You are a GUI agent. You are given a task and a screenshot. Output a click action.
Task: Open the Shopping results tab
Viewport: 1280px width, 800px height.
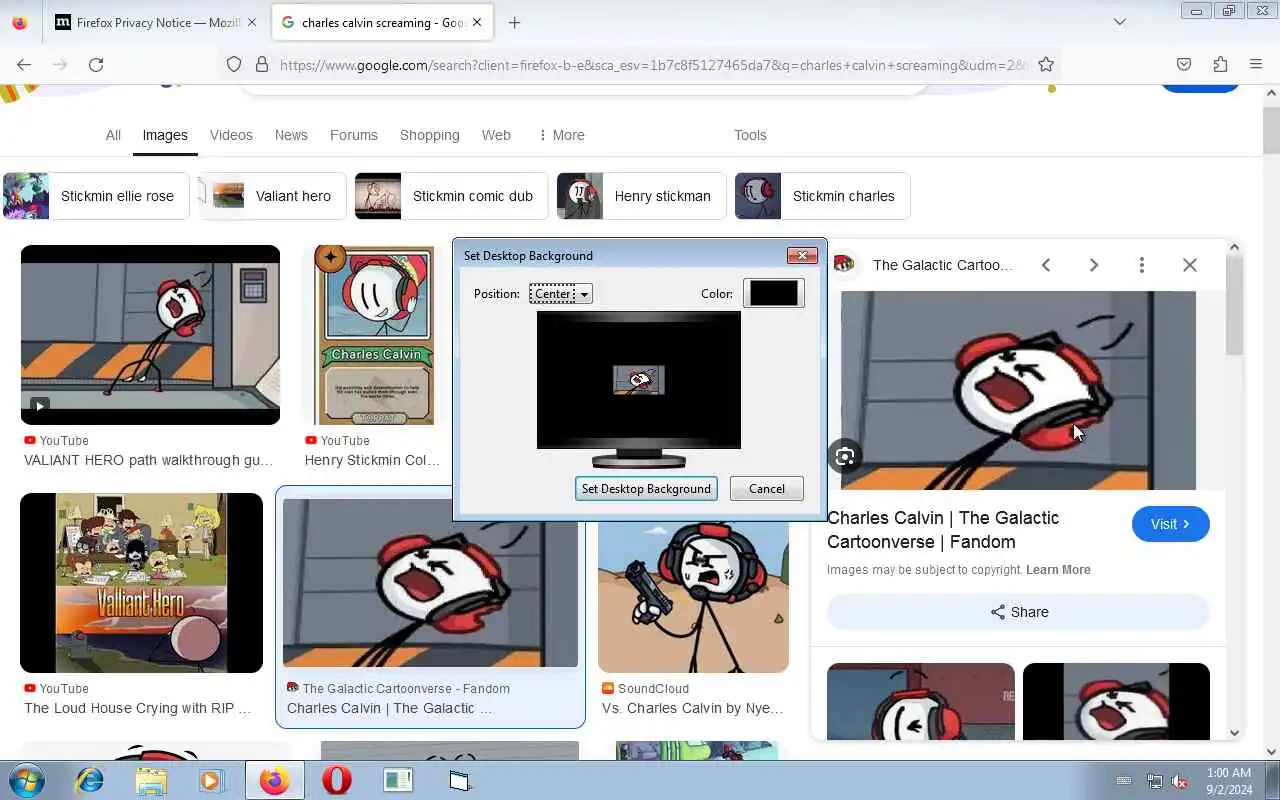coord(430,135)
